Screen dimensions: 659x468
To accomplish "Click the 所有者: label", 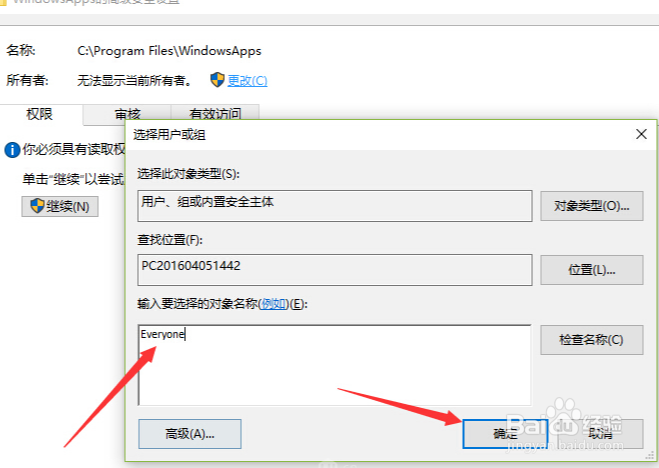I will click(x=27, y=80).
